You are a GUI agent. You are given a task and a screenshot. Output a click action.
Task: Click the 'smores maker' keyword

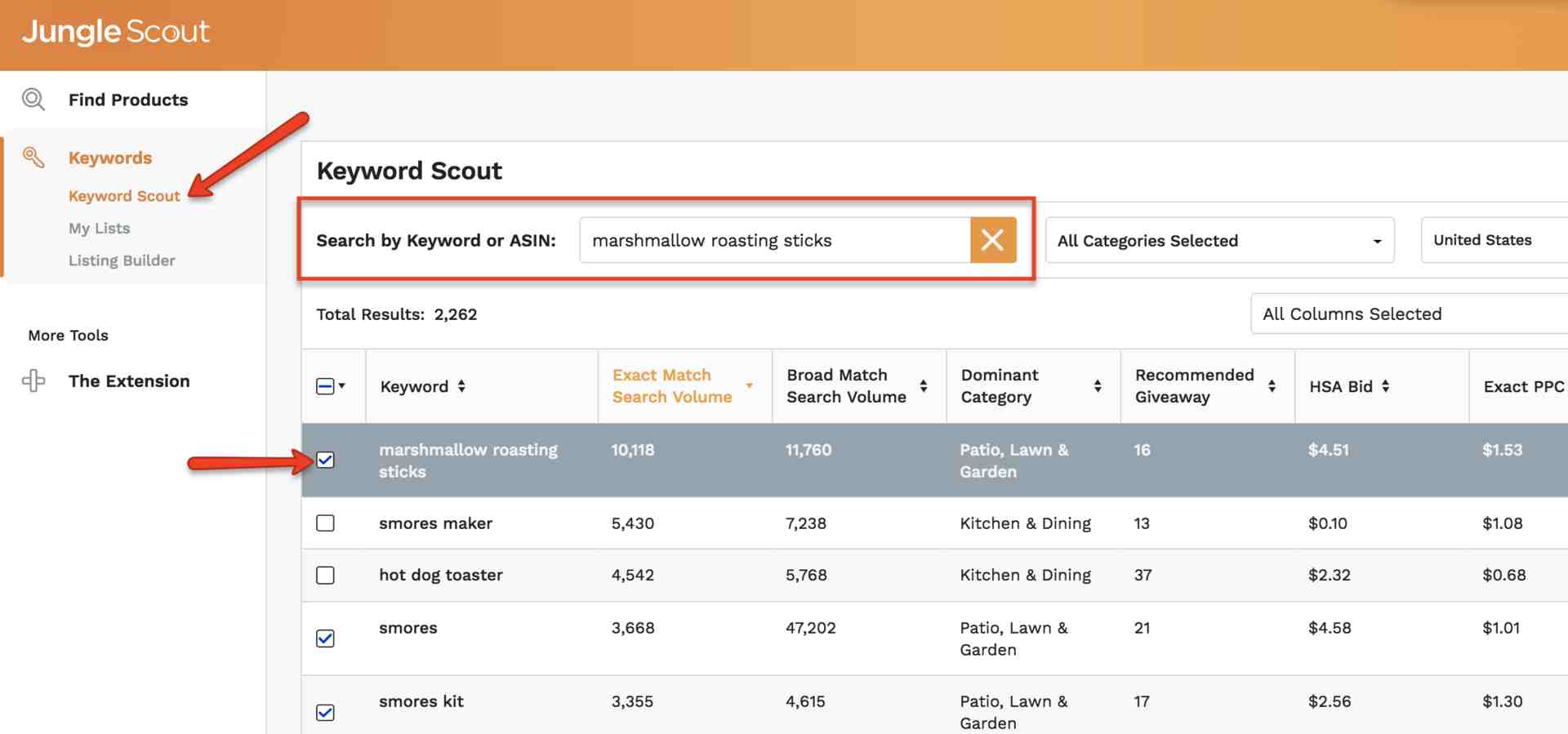435,523
